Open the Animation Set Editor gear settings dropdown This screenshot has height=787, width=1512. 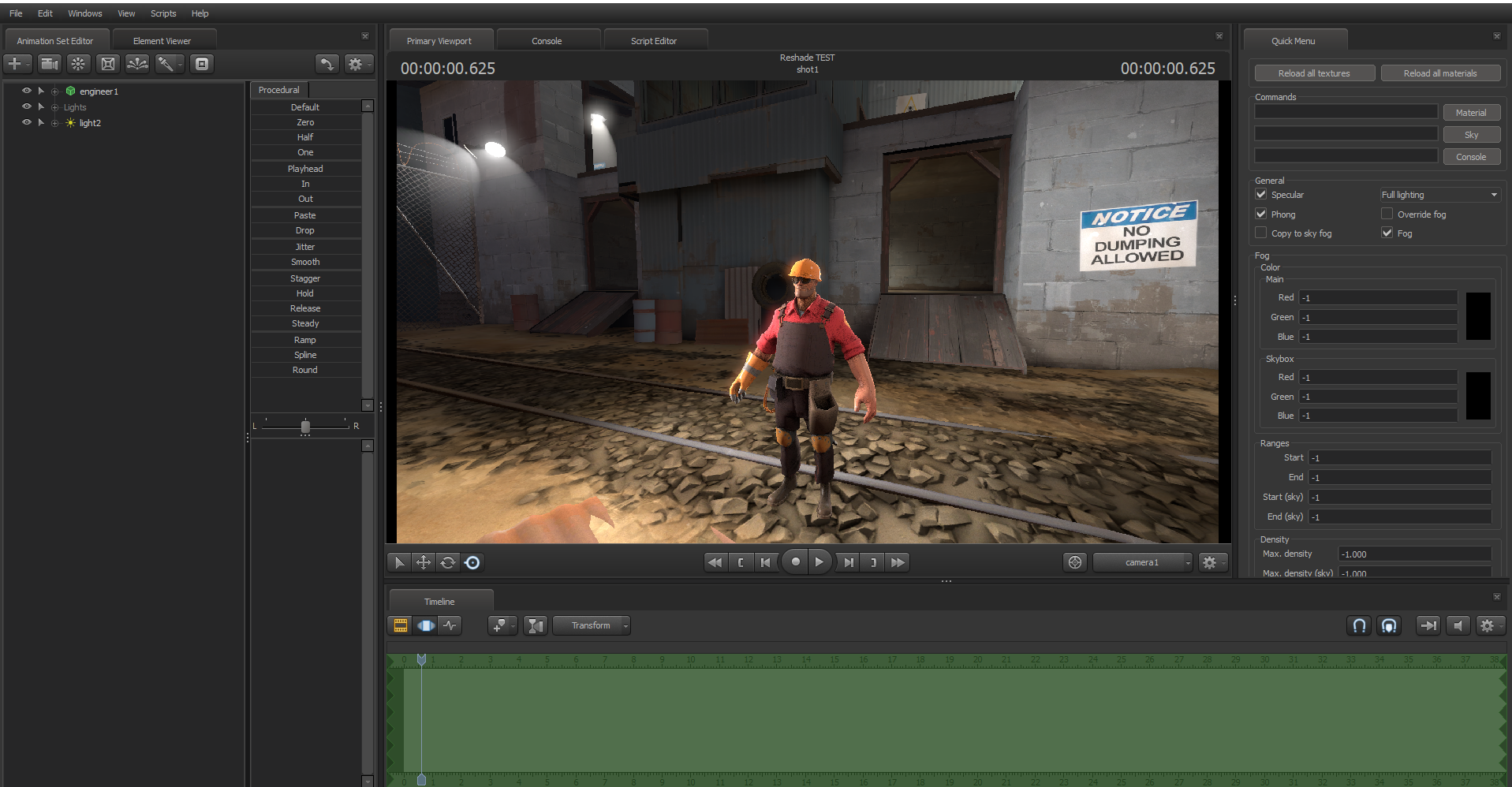click(357, 64)
